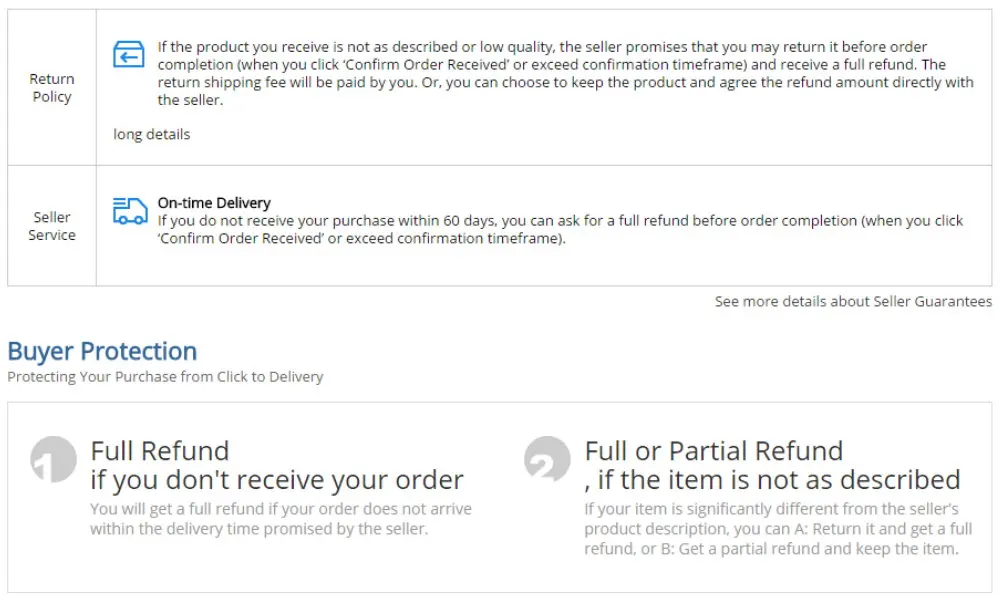Click the number 2 circle badge
The image size is (1000, 600).
[x=547, y=459]
